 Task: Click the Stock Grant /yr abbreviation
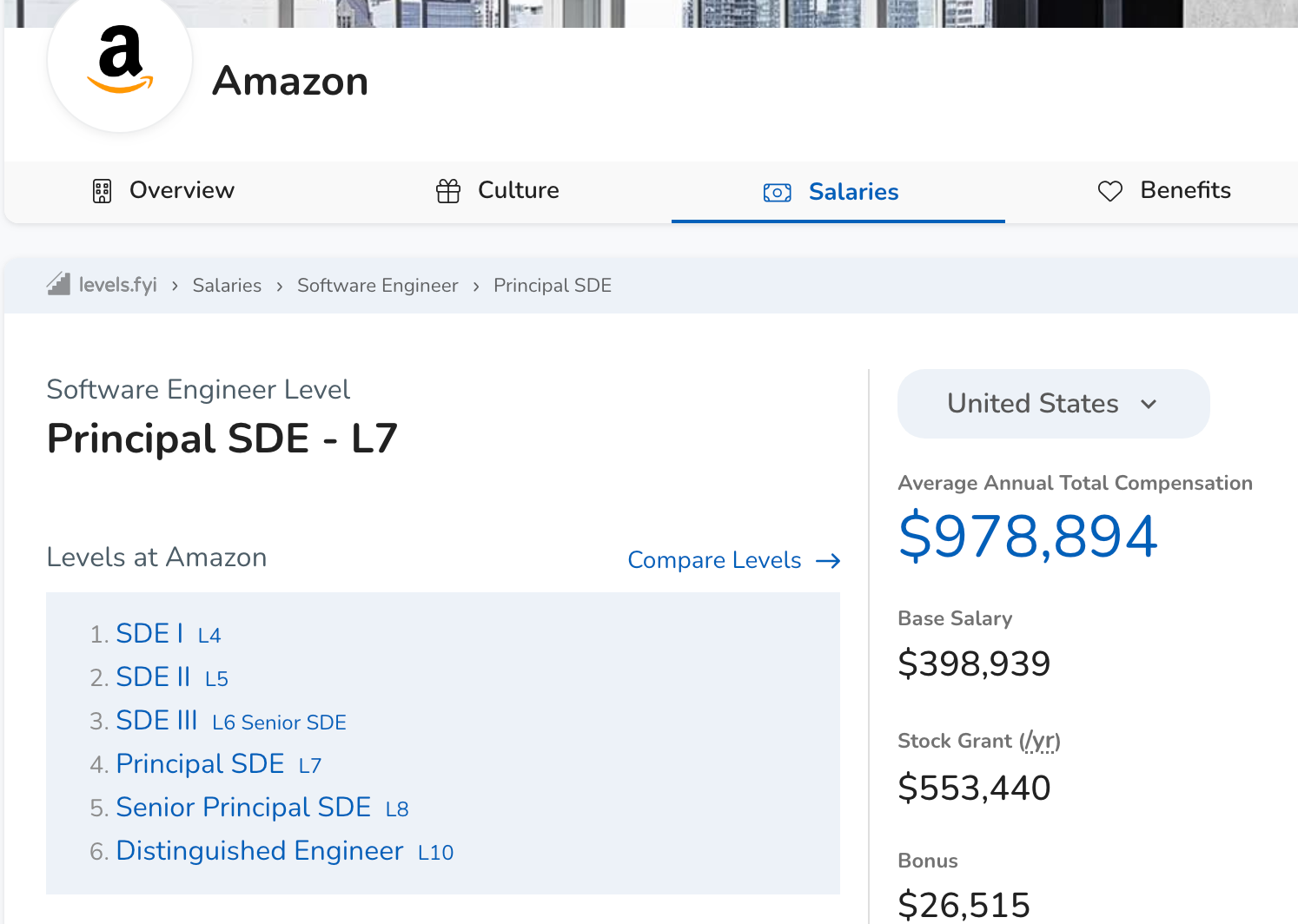point(1039,741)
